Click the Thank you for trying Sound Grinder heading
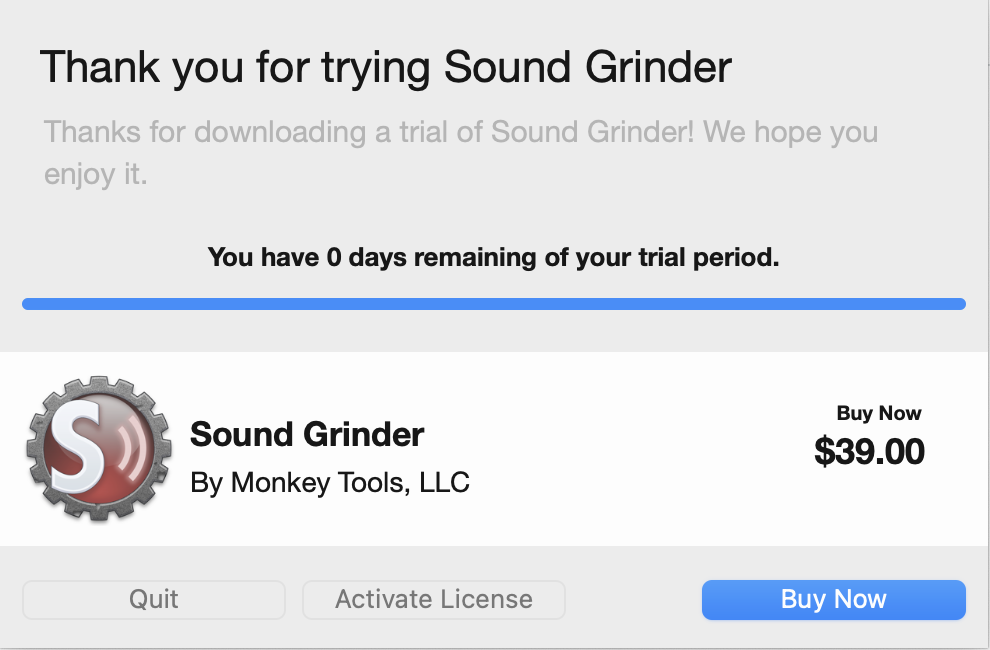Image resolution: width=990 pixels, height=650 pixels. (386, 68)
